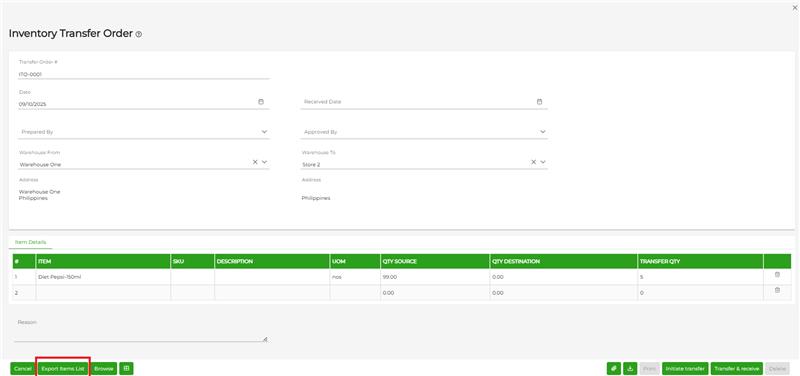Viewport: 800px width, 376px height.
Task: Click the grid icon next to Browse
Action: click(127, 368)
